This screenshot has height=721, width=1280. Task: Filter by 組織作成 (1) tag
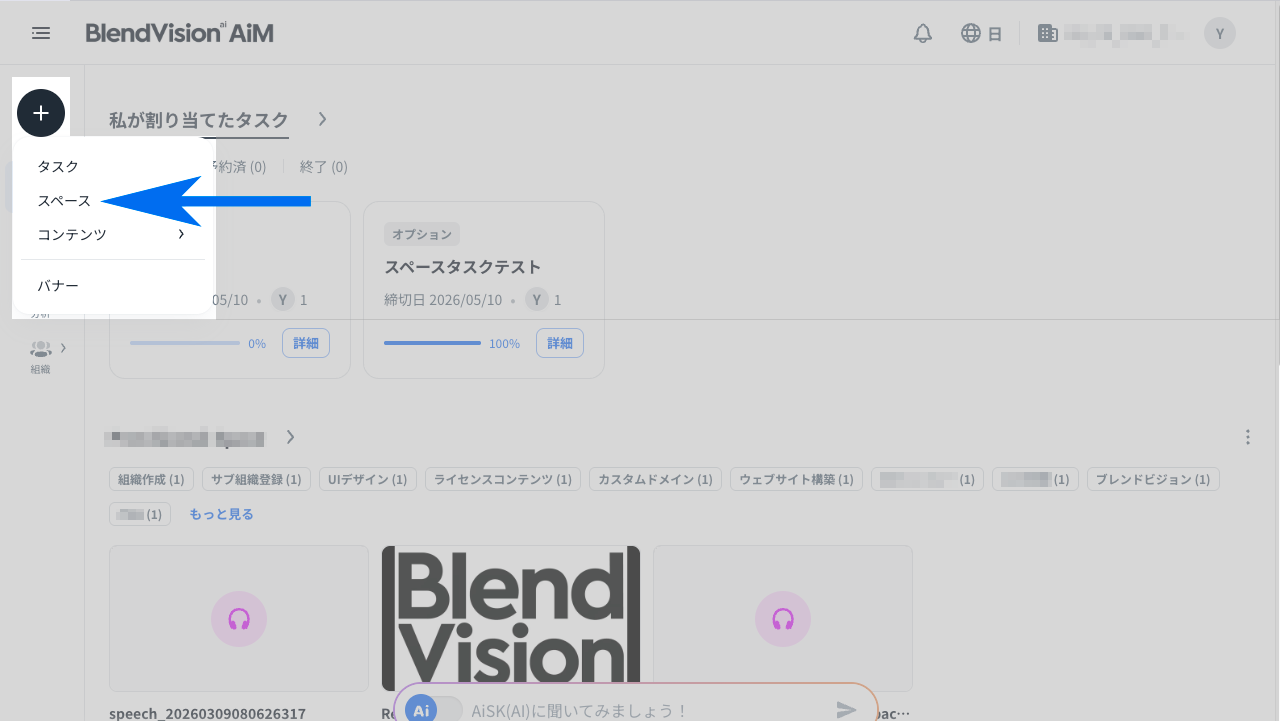coord(151,480)
